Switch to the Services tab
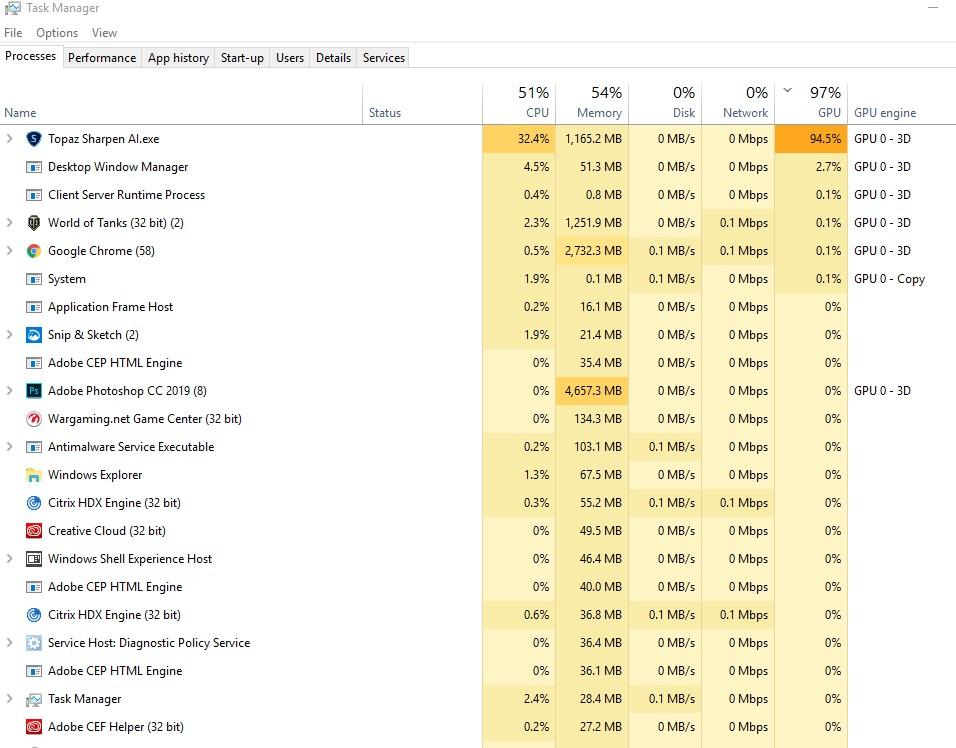 (383, 58)
